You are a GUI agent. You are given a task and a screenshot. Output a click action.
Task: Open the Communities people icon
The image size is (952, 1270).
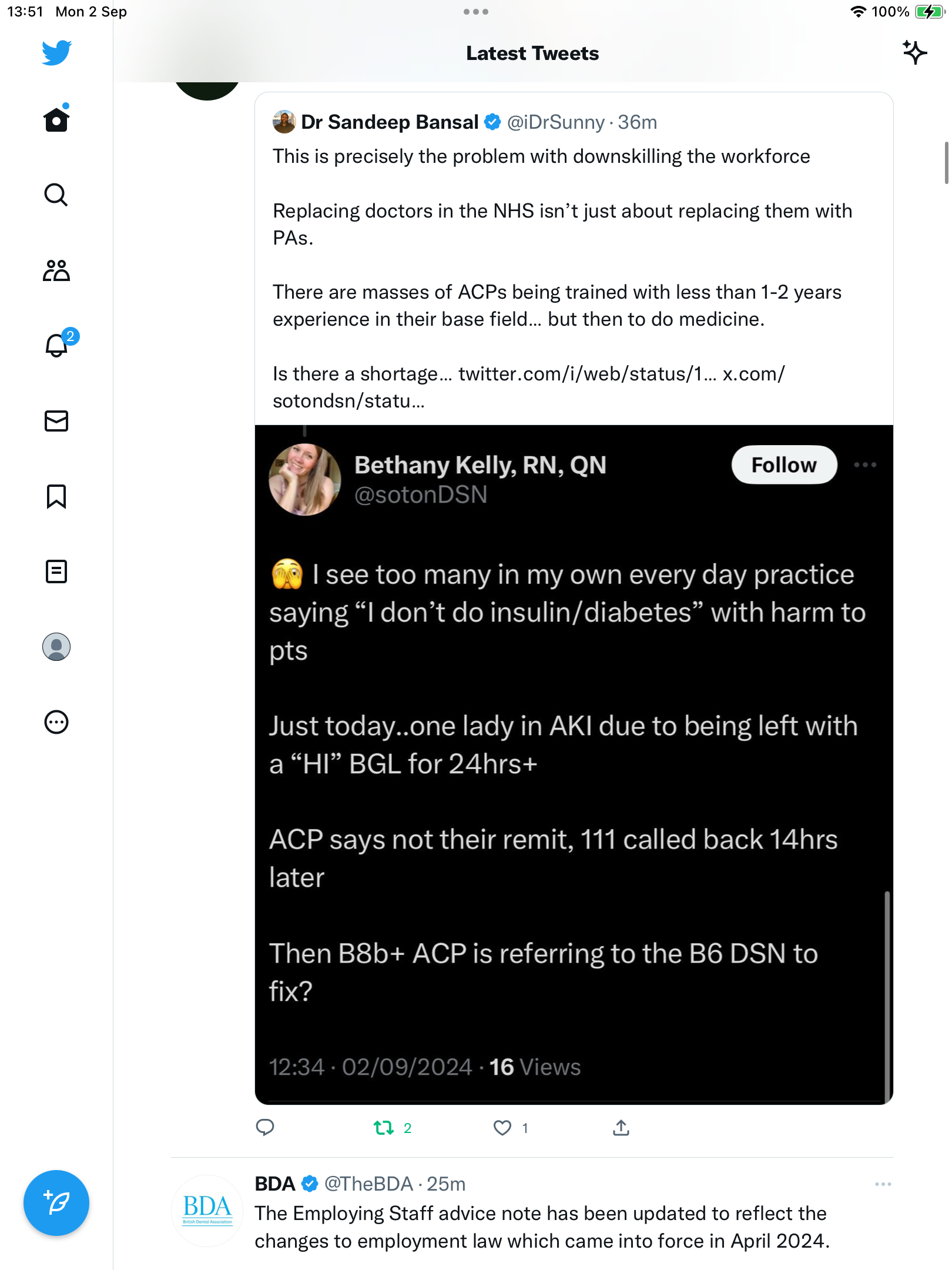[56, 270]
